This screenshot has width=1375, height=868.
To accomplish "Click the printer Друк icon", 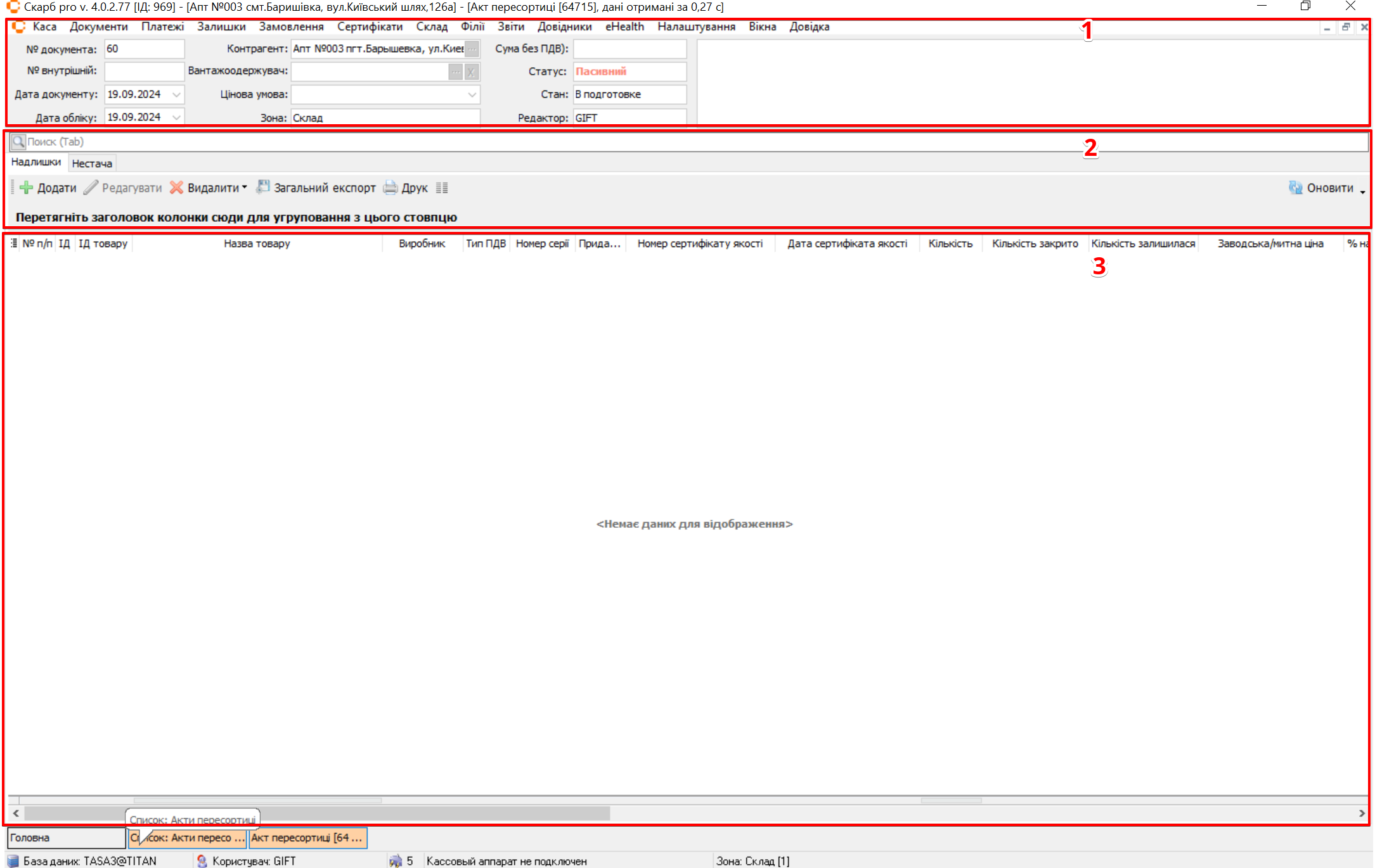I will (391, 188).
